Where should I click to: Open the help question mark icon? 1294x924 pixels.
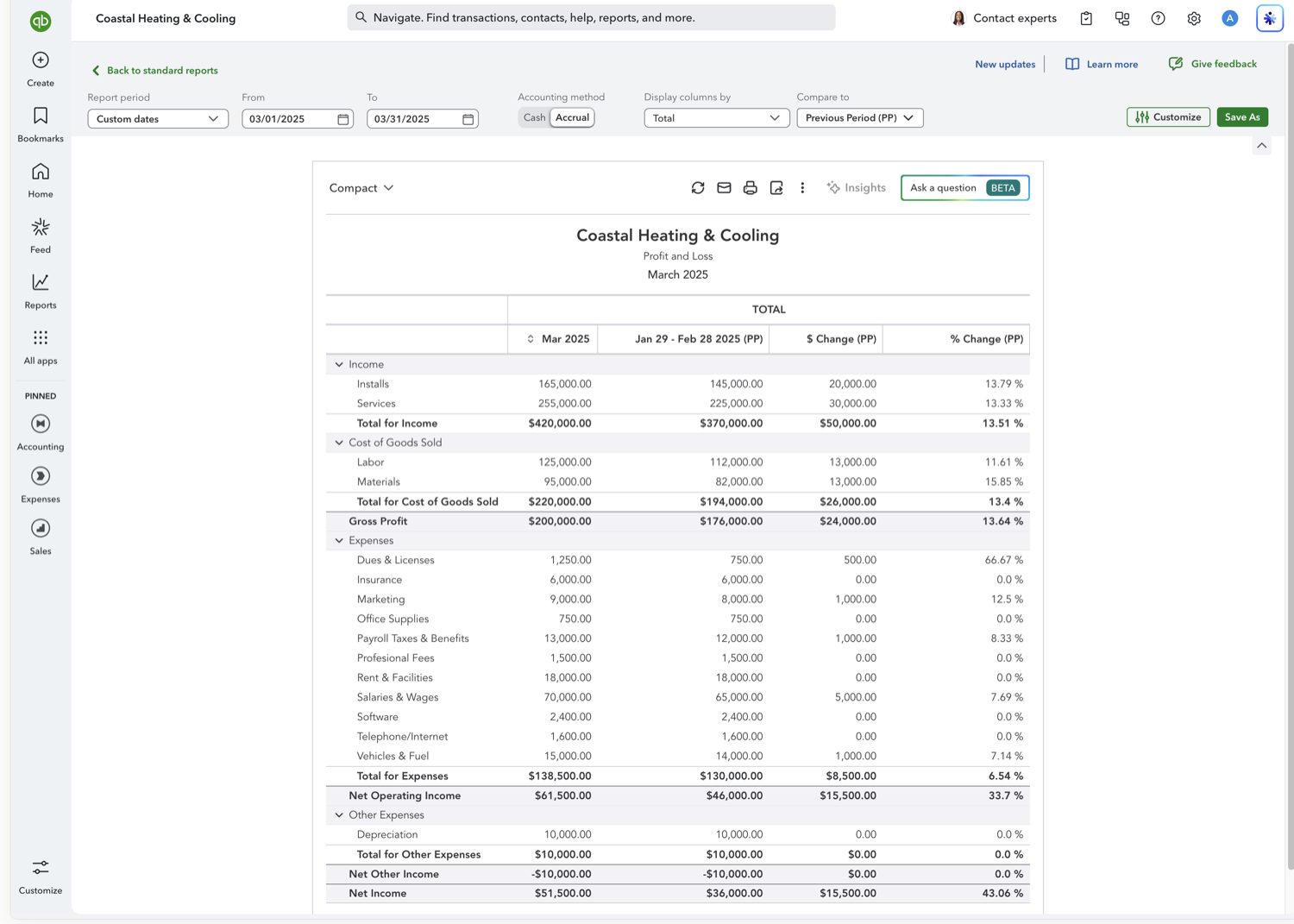tap(1158, 18)
